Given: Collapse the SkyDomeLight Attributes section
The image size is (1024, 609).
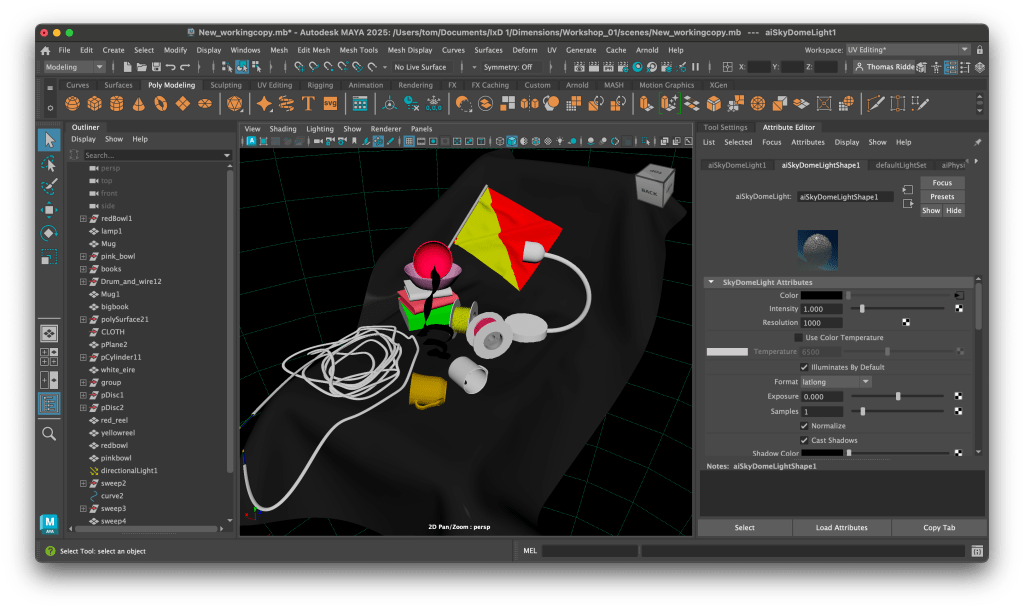Looking at the screenshot, I should tap(711, 282).
